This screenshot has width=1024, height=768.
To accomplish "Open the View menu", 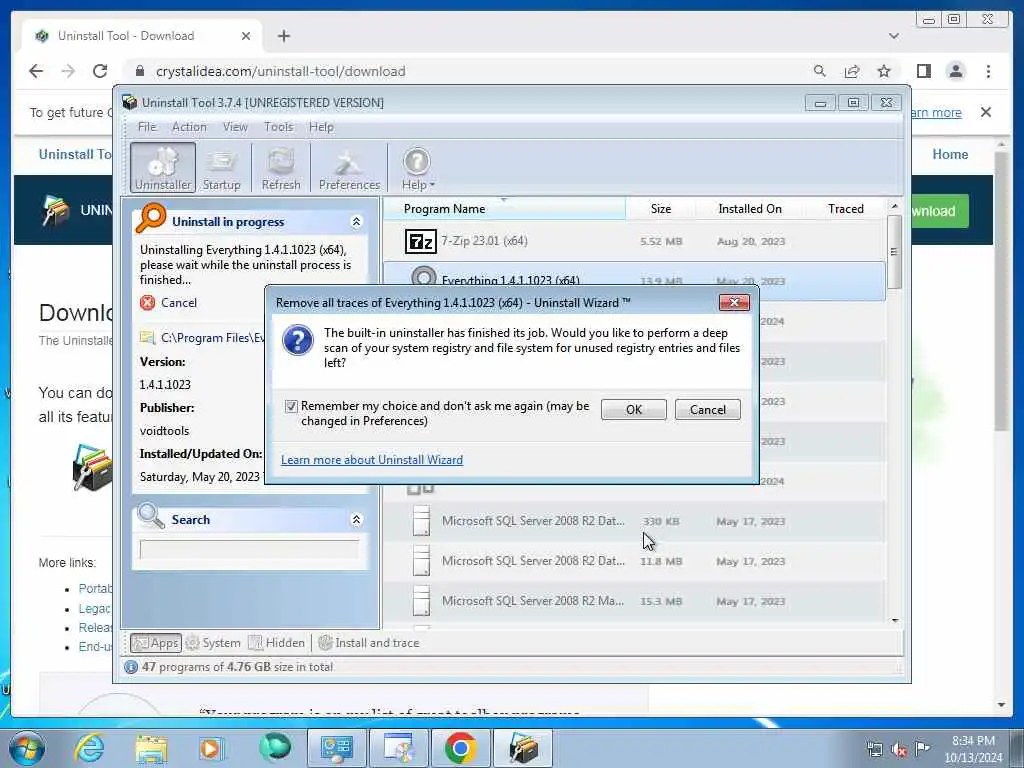I will tap(235, 127).
